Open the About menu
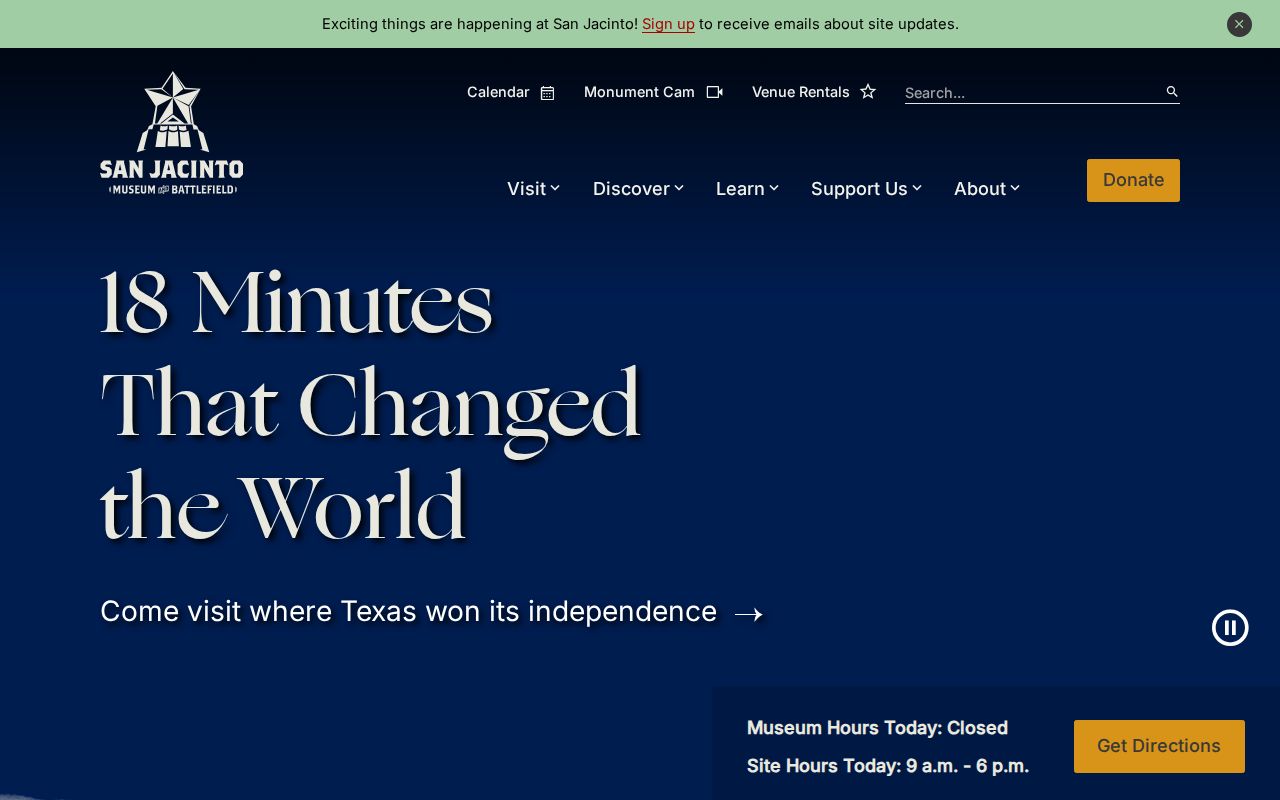The image size is (1280, 800). 987,188
